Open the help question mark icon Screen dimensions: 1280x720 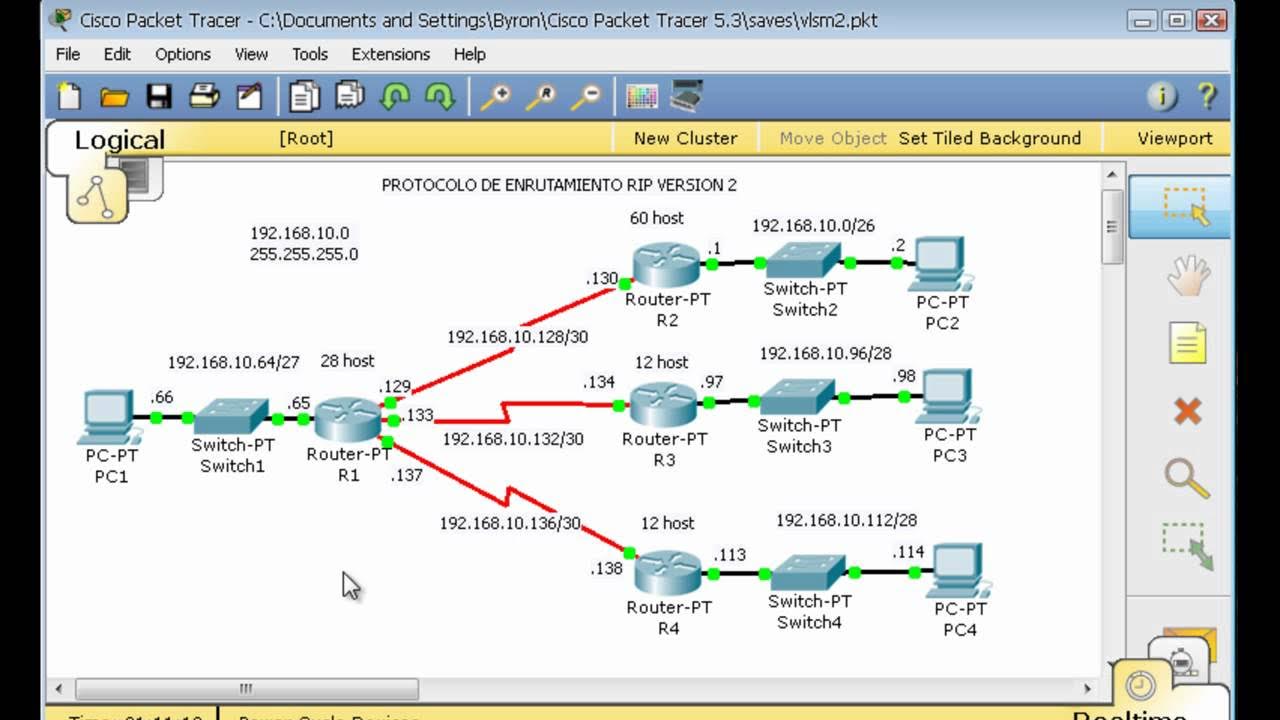pyautogui.click(x=1207, y=96)
